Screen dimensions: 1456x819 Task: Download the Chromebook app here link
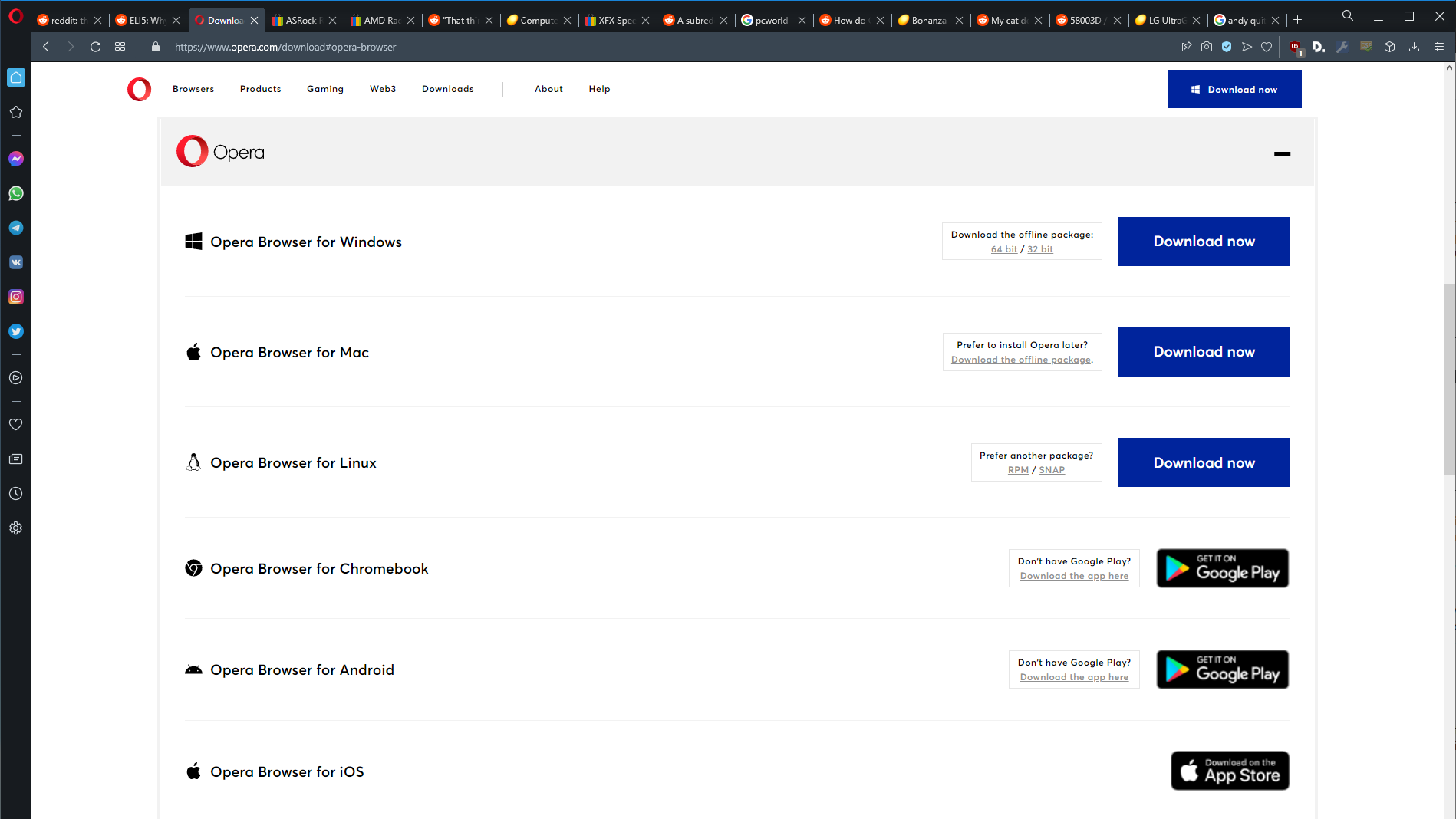pyautogui.click(x=1074, y=576)
